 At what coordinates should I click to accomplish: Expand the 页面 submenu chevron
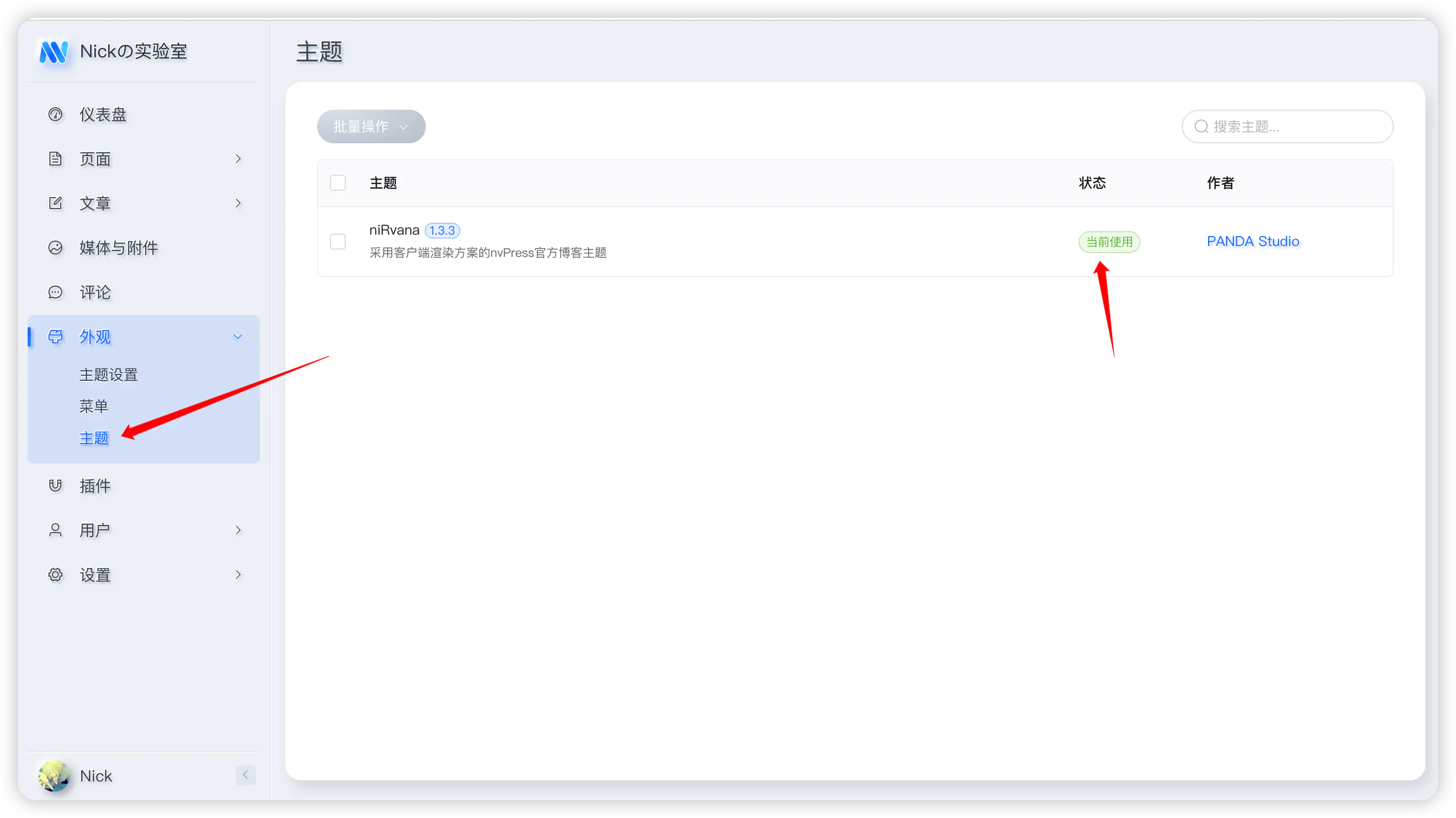click(x=238, y=159)
